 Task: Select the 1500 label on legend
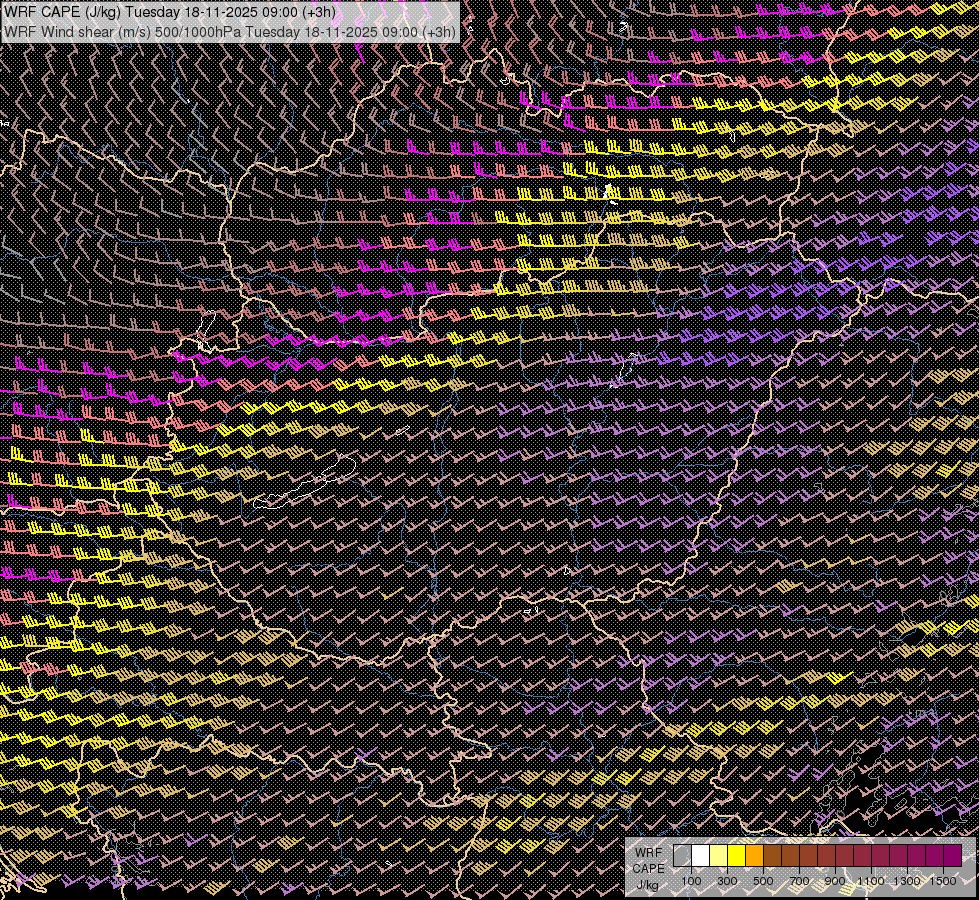(x=943, y=881)
